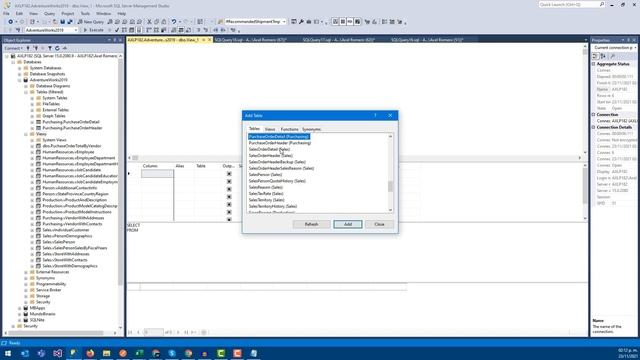Click the Skype icon in taskbar
This screenshot has height=360, width=640.
[x=172, y=353]
